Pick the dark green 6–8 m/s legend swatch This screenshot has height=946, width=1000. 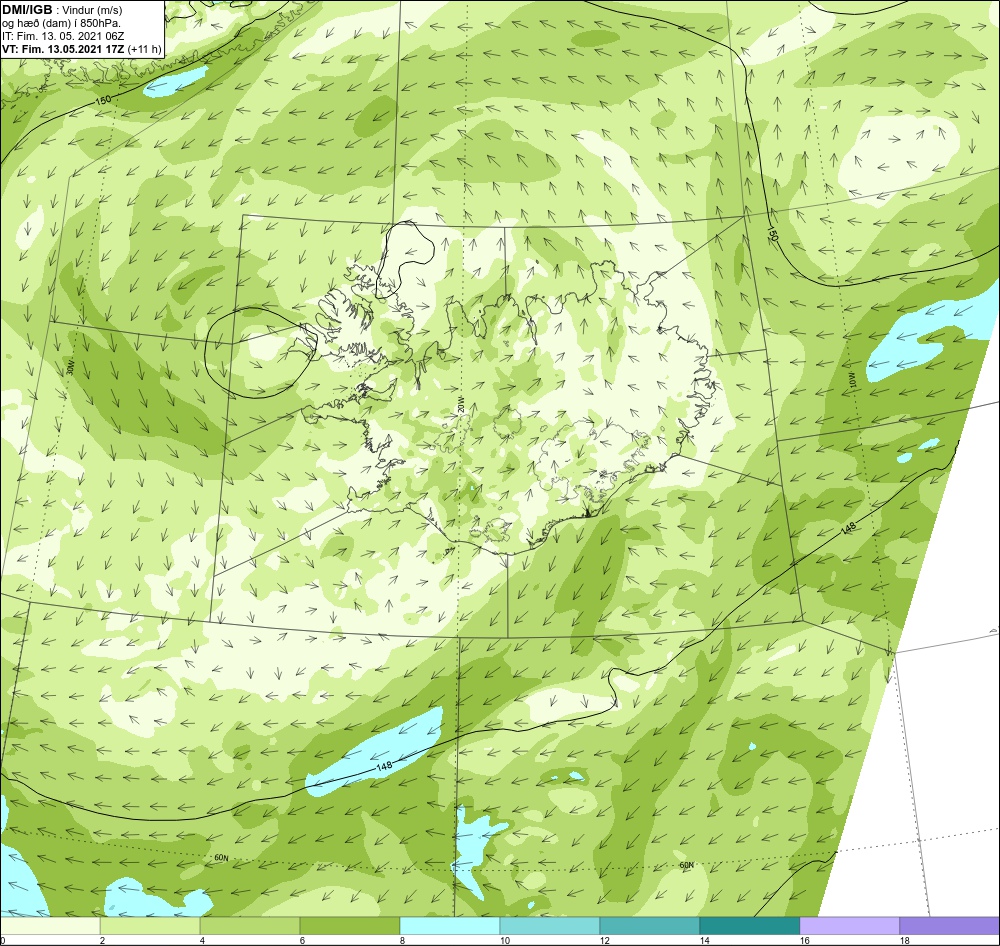(x=349, y=926)
